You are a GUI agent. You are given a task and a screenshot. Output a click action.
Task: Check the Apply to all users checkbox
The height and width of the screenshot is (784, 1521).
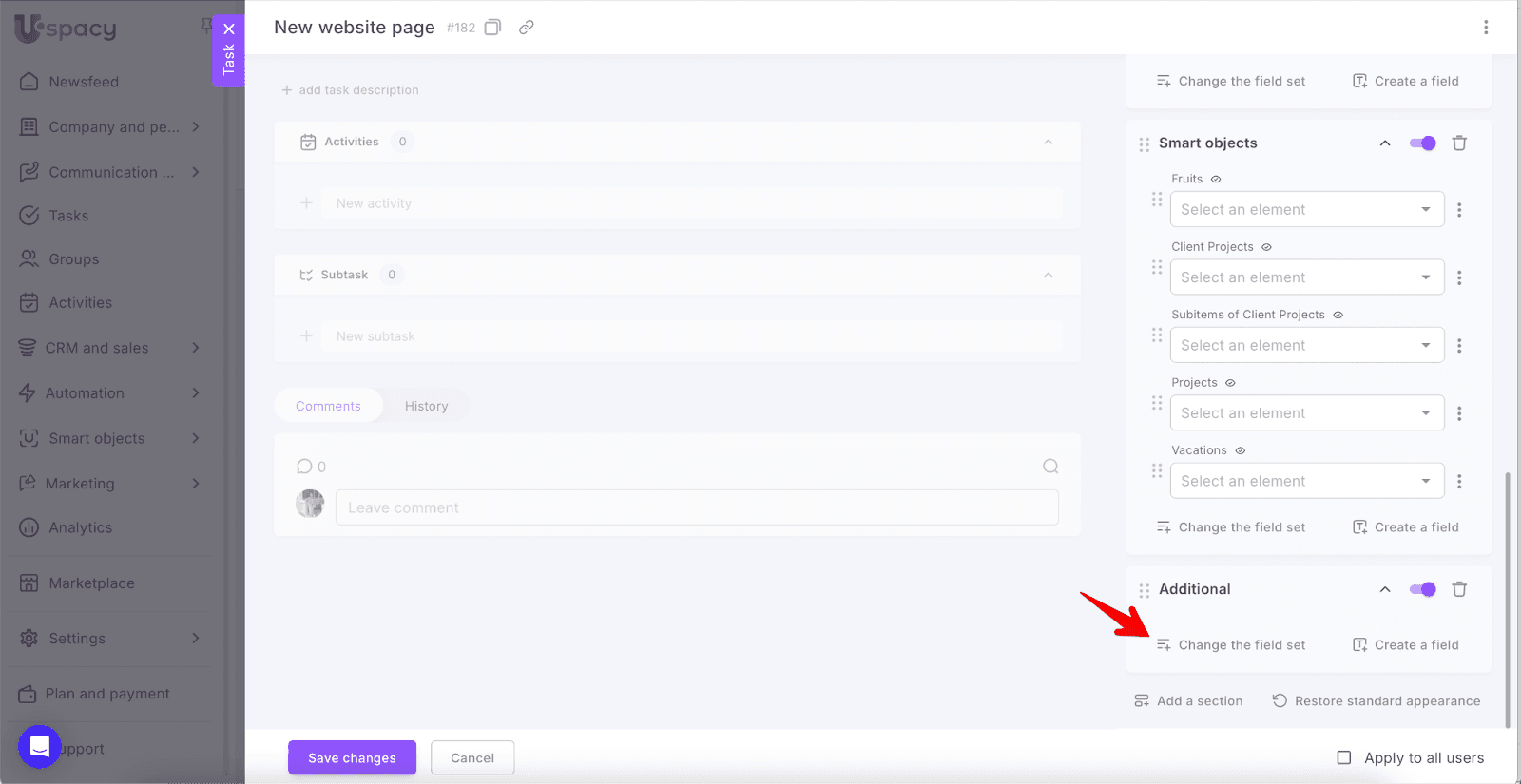tap(1344, 757)
